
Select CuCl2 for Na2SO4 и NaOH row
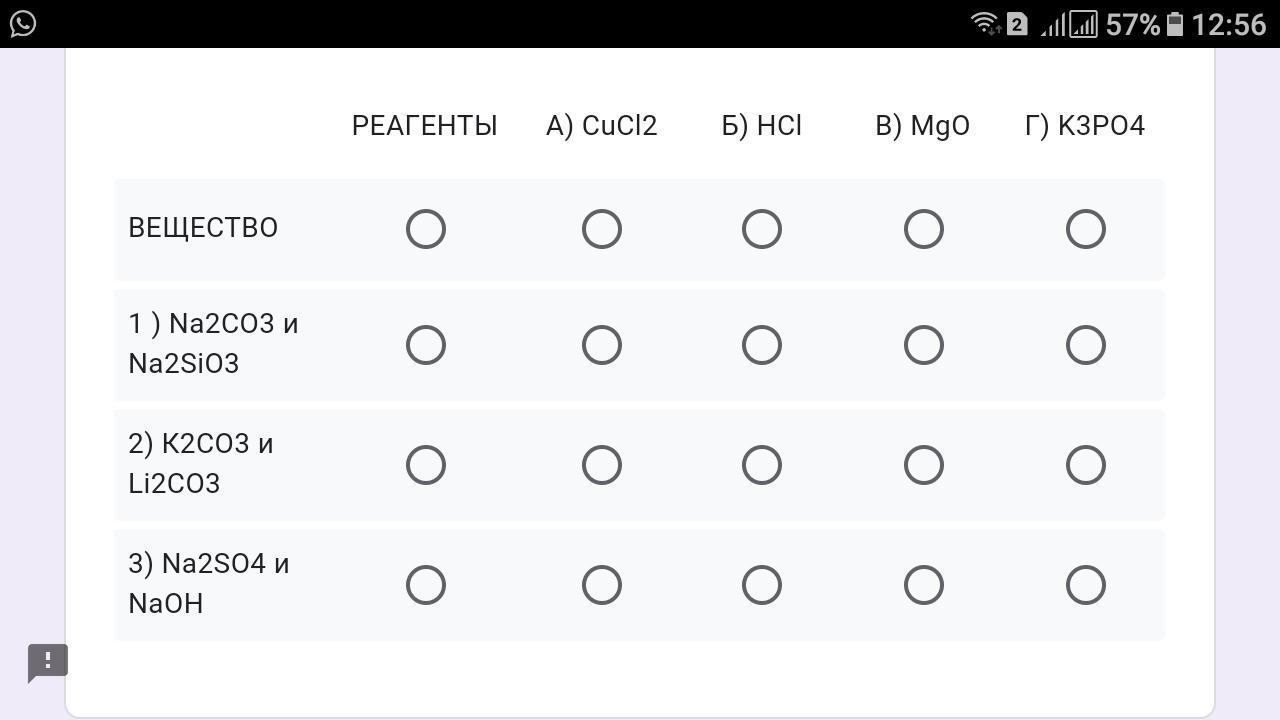click(602, 585)
